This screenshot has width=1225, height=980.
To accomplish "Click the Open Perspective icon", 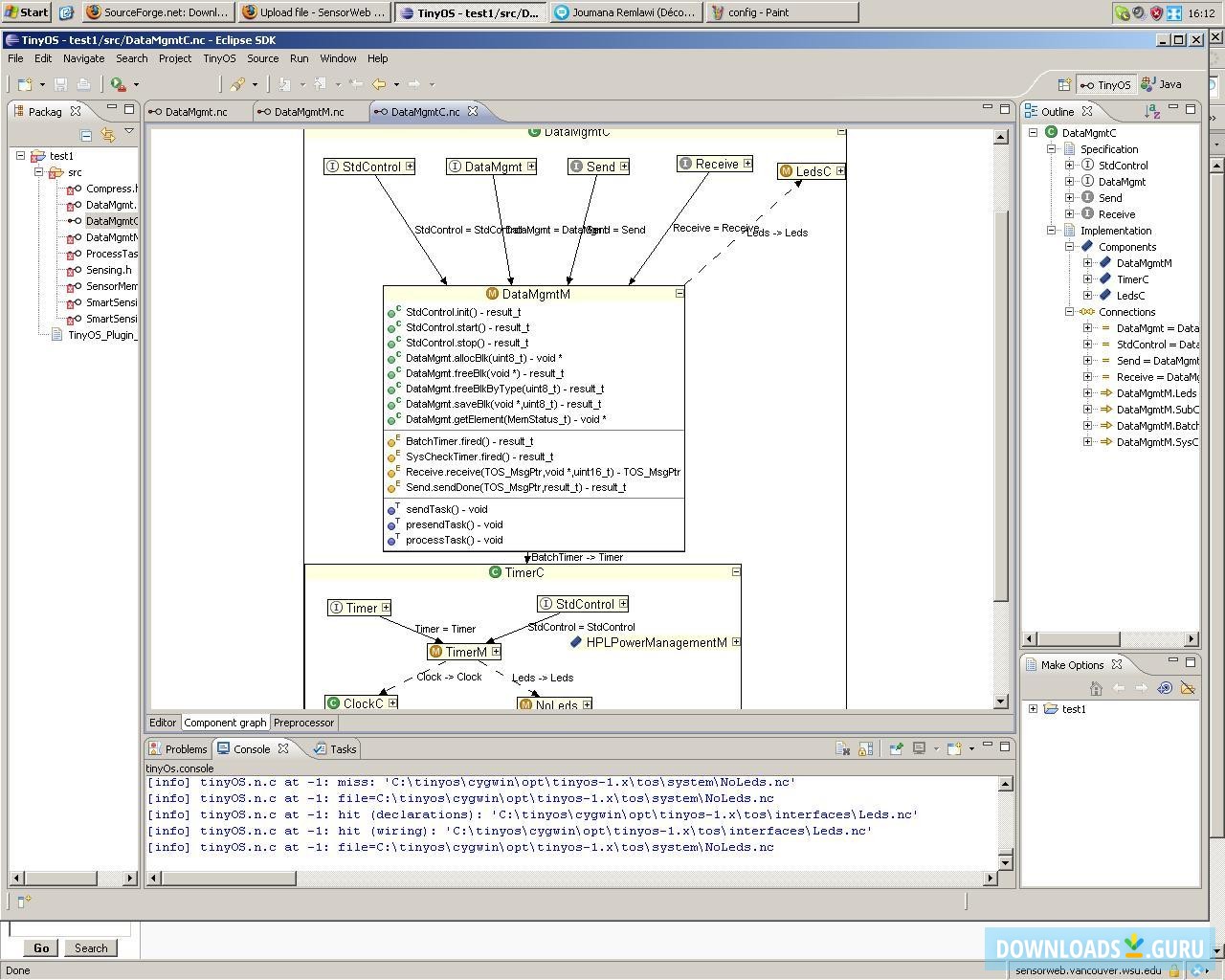I will tap(1063, 84).
